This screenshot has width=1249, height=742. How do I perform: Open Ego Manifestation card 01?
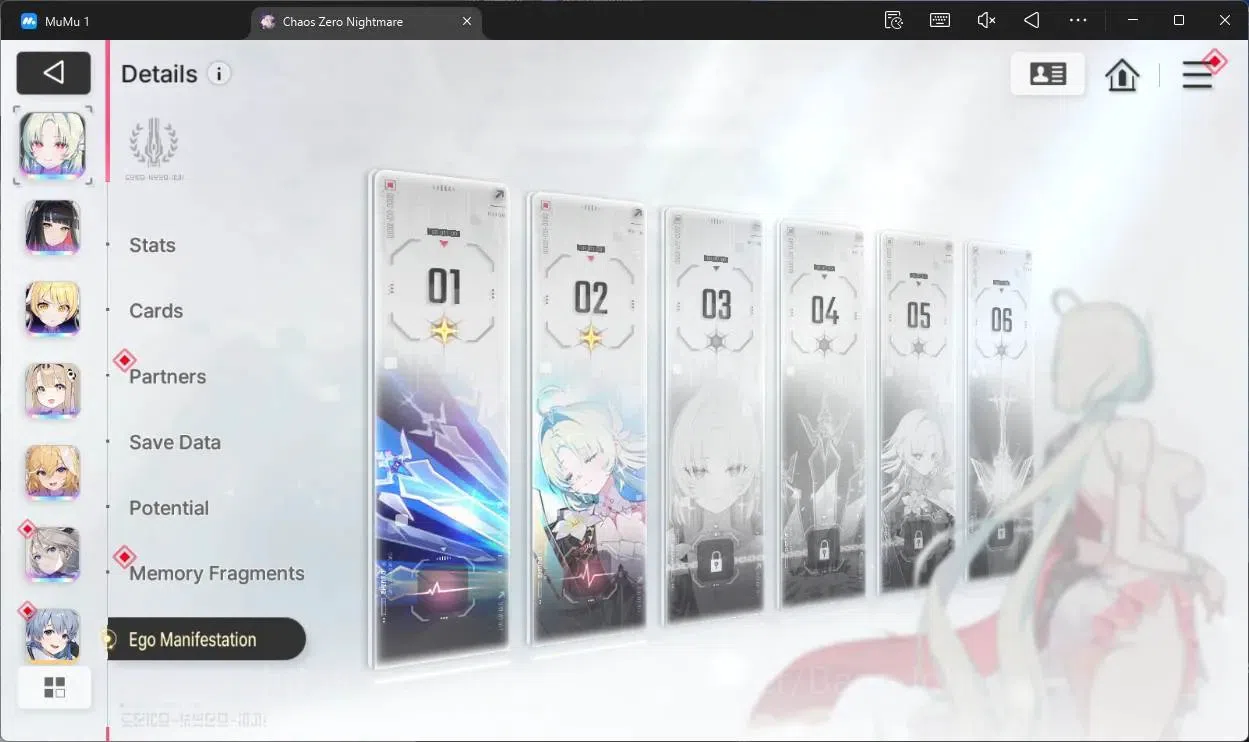tap(440, 418)
